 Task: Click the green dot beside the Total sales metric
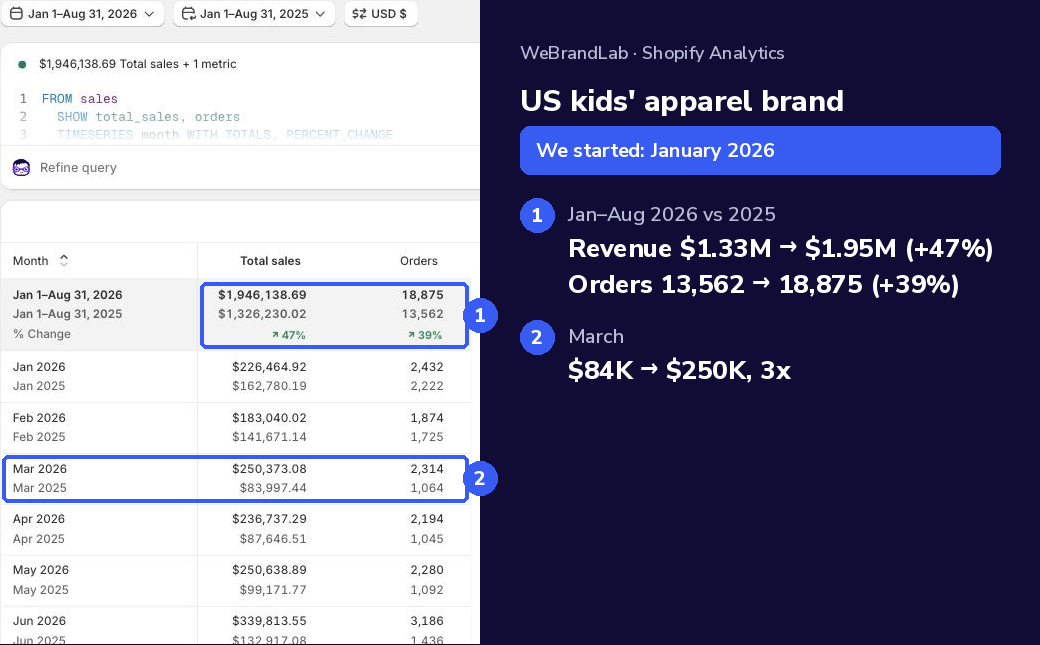pos(22,64)
